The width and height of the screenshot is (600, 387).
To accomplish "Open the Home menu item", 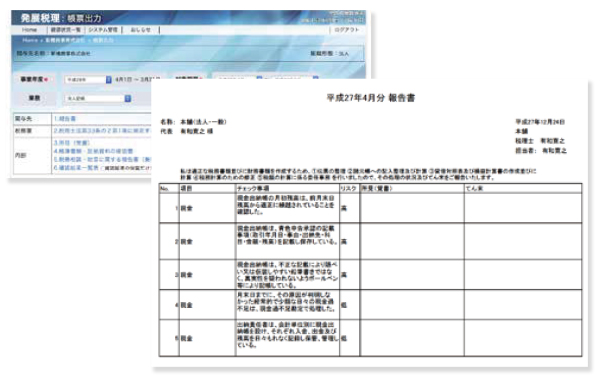I will click(x=29, y=30).
